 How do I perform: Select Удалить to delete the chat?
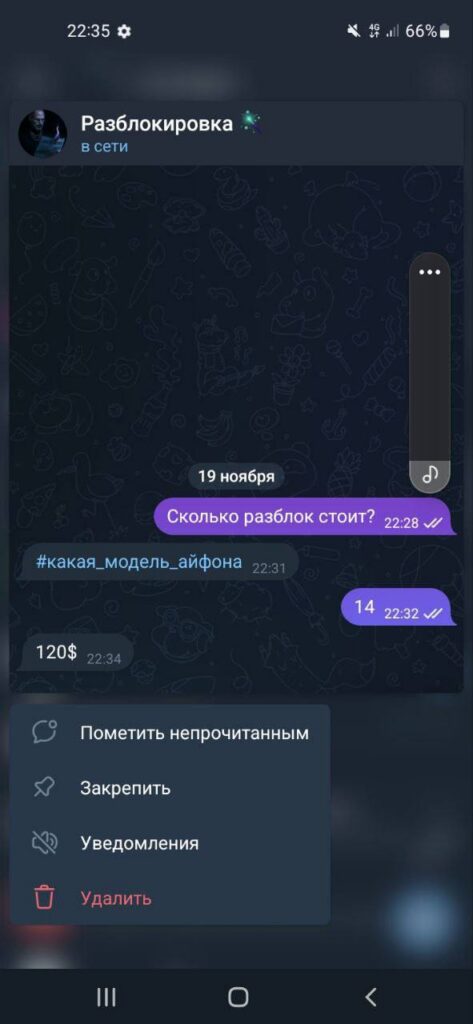click(170, 898)
